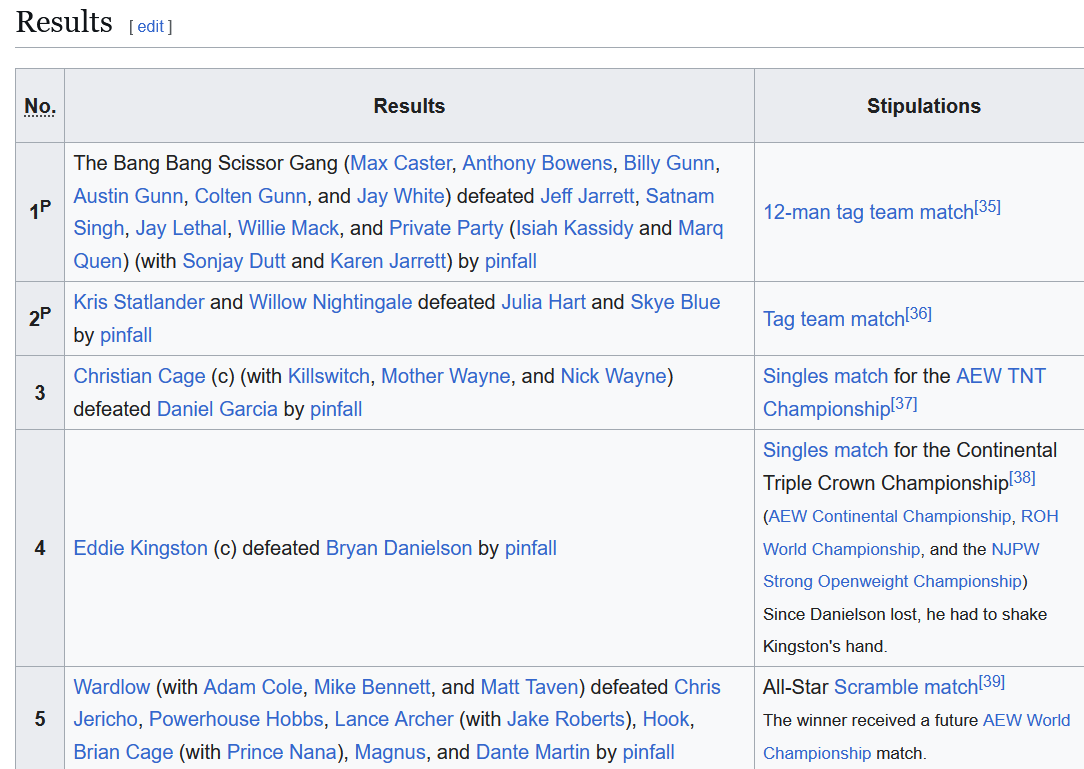The image size is (1084, 769).
Task: Click the Results column header
Action: click(x=409, y=106)
